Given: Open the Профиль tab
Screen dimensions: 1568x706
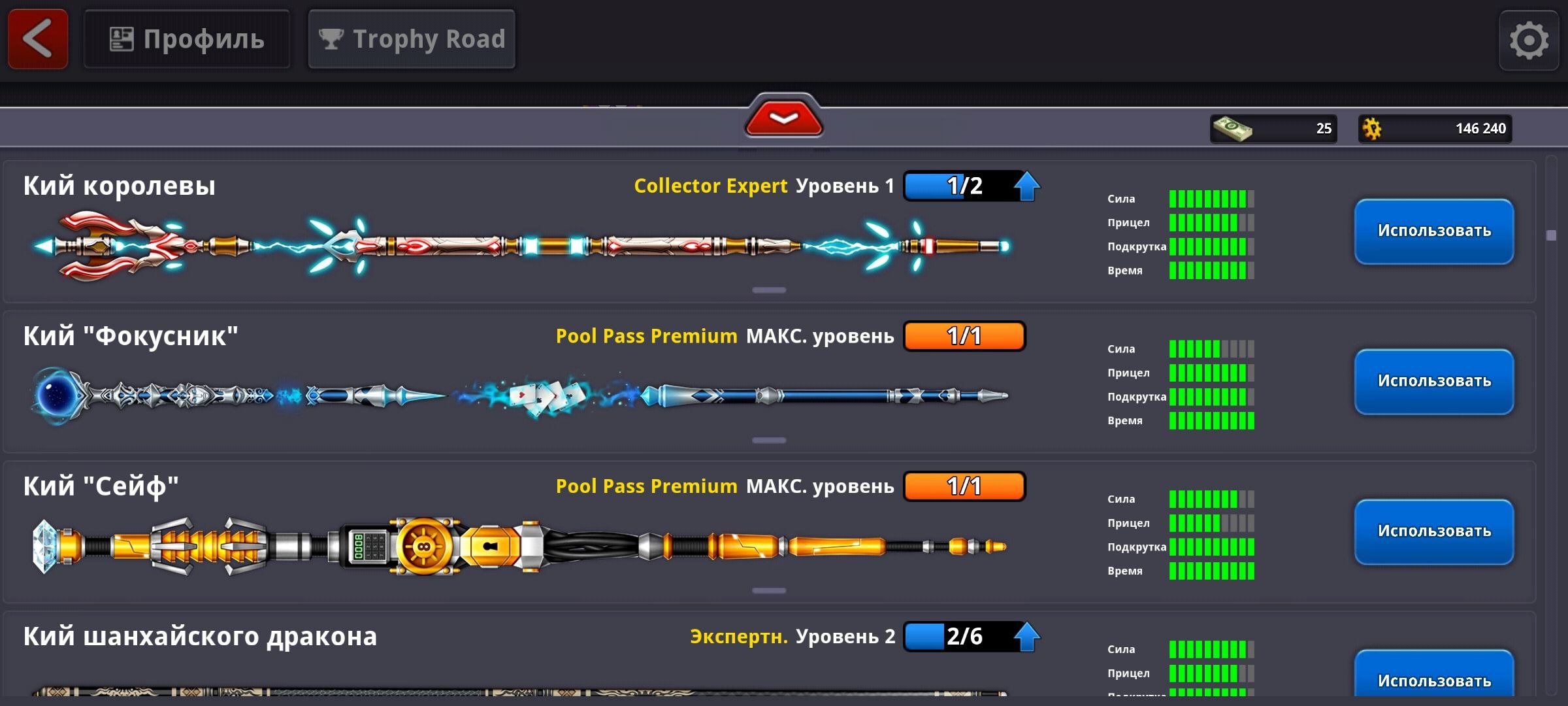Looking at the screenshot, I should tap(187, 39).
